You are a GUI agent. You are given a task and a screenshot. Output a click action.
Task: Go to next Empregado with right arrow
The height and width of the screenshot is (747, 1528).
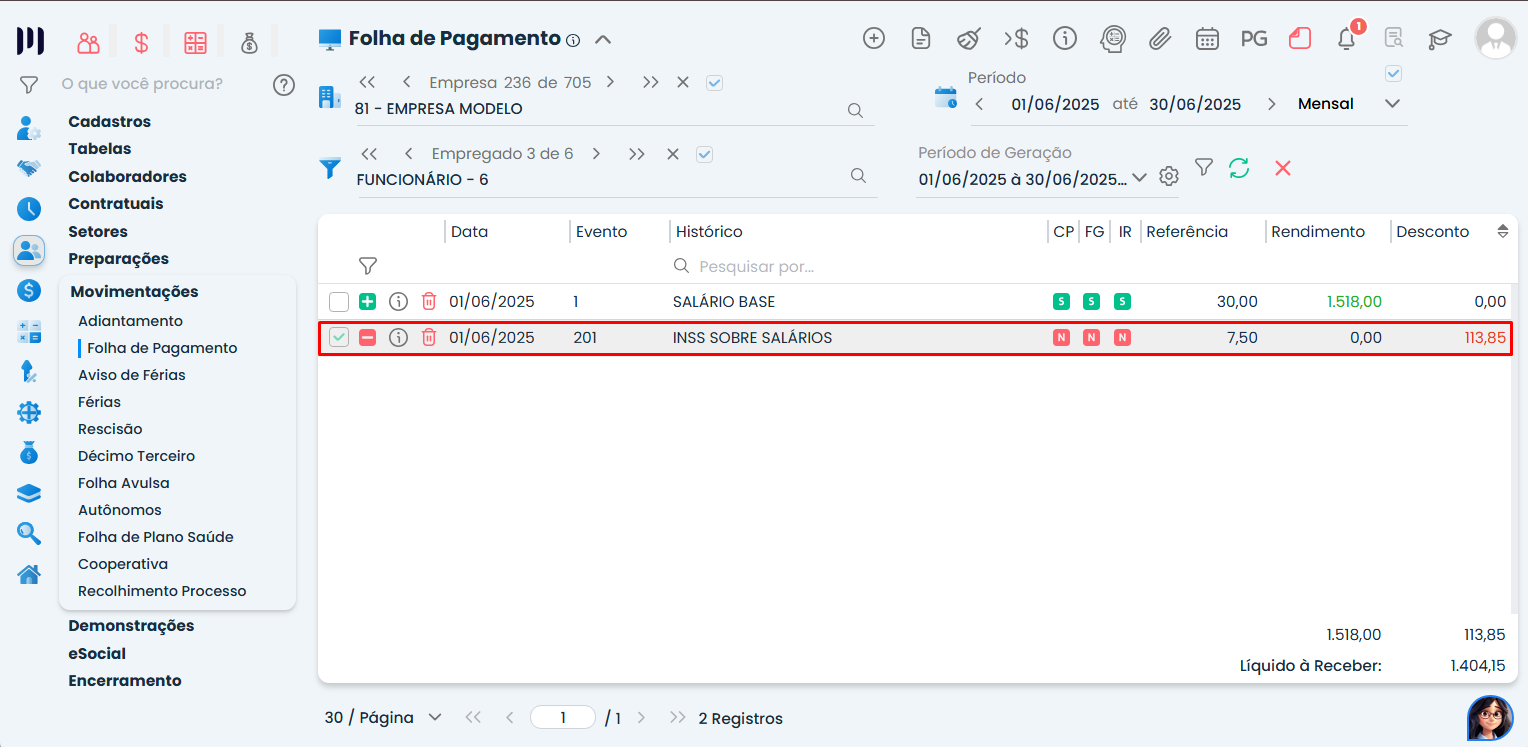pos(596,154)
